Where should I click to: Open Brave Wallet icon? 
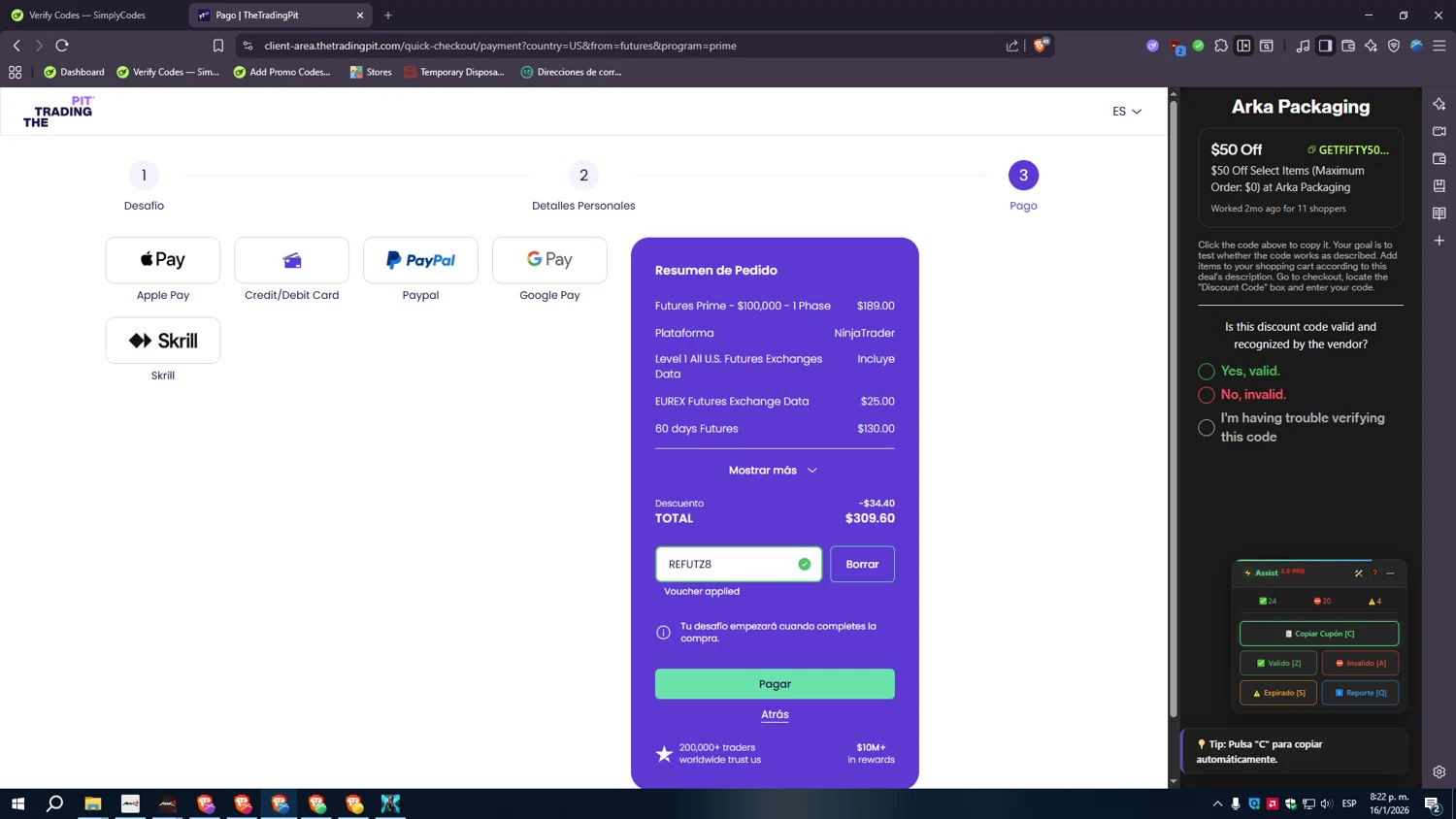(1348, 46)
